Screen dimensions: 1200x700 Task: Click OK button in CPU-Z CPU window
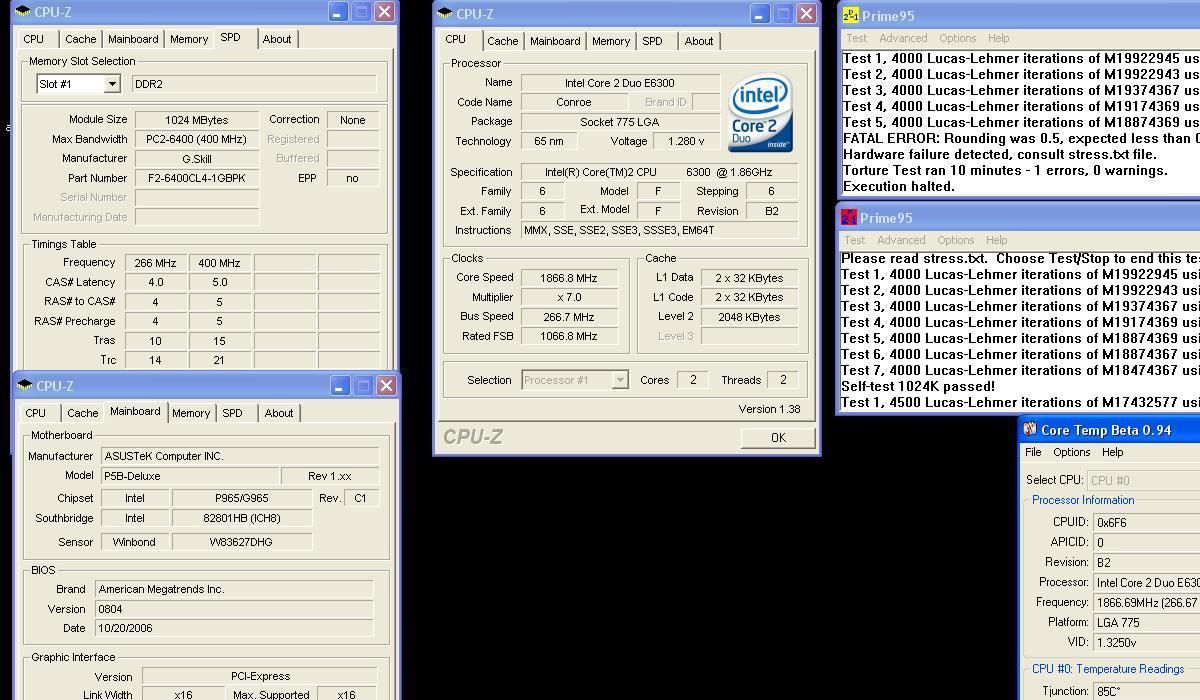tap(778, 437)
